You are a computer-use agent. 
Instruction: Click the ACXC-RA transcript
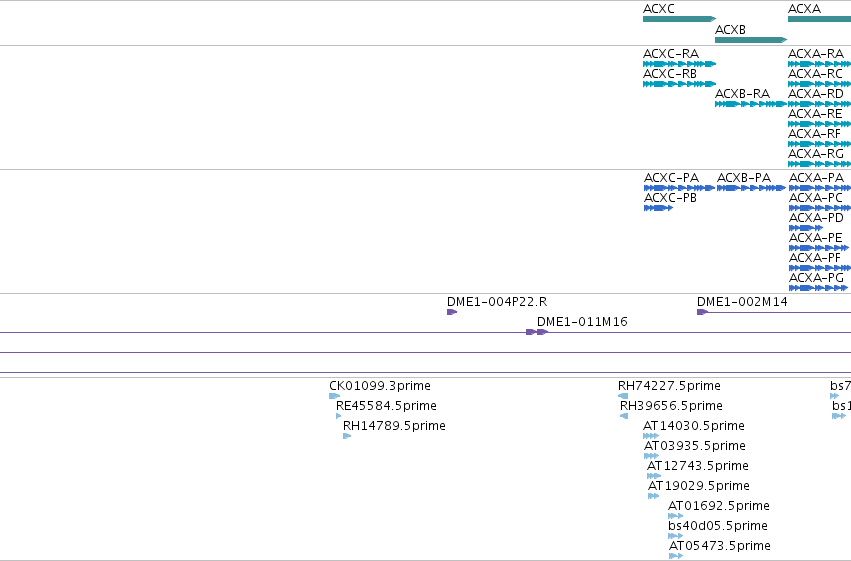click(x=679, y=64)
